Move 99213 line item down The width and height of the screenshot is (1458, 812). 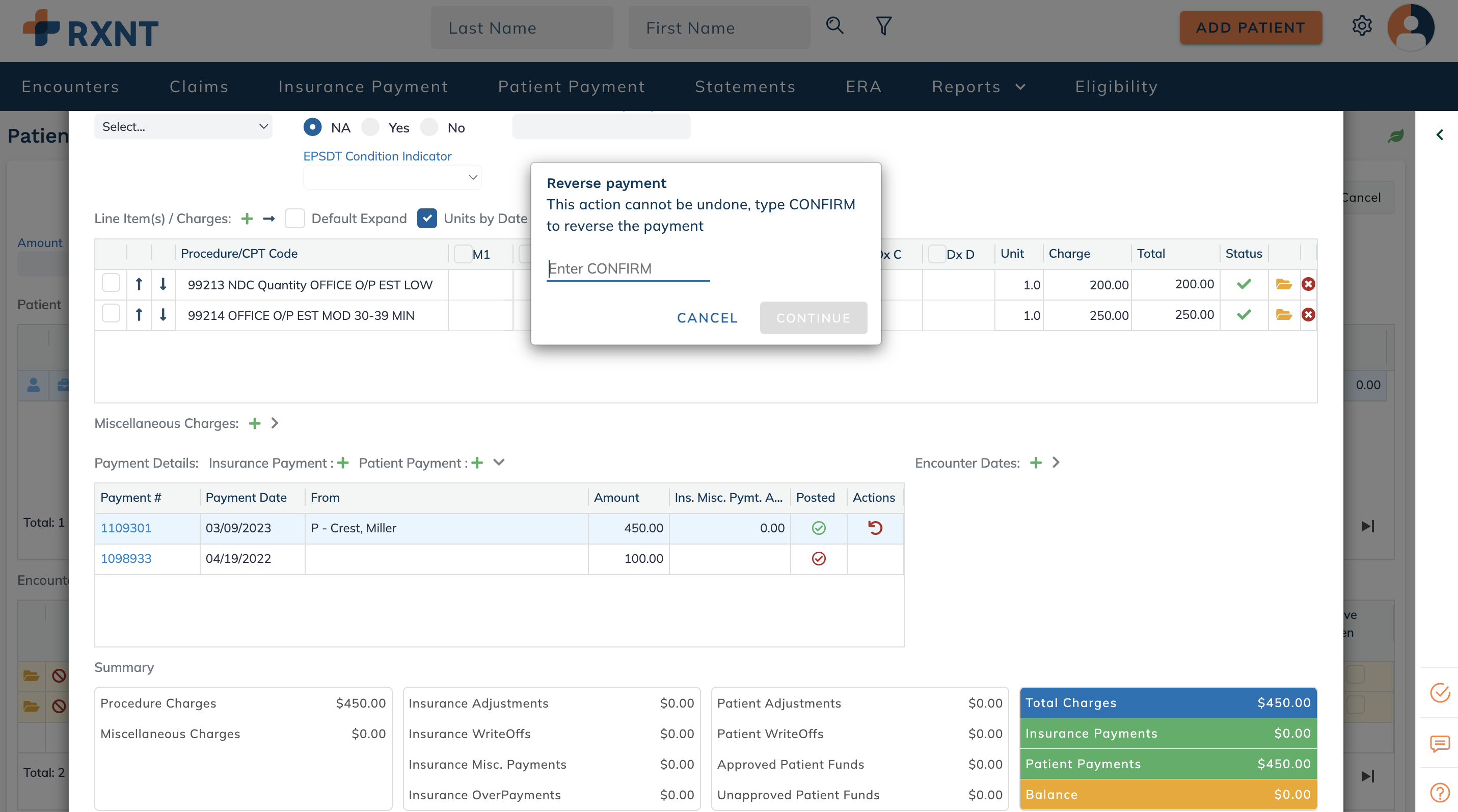(x=163, y=284)
